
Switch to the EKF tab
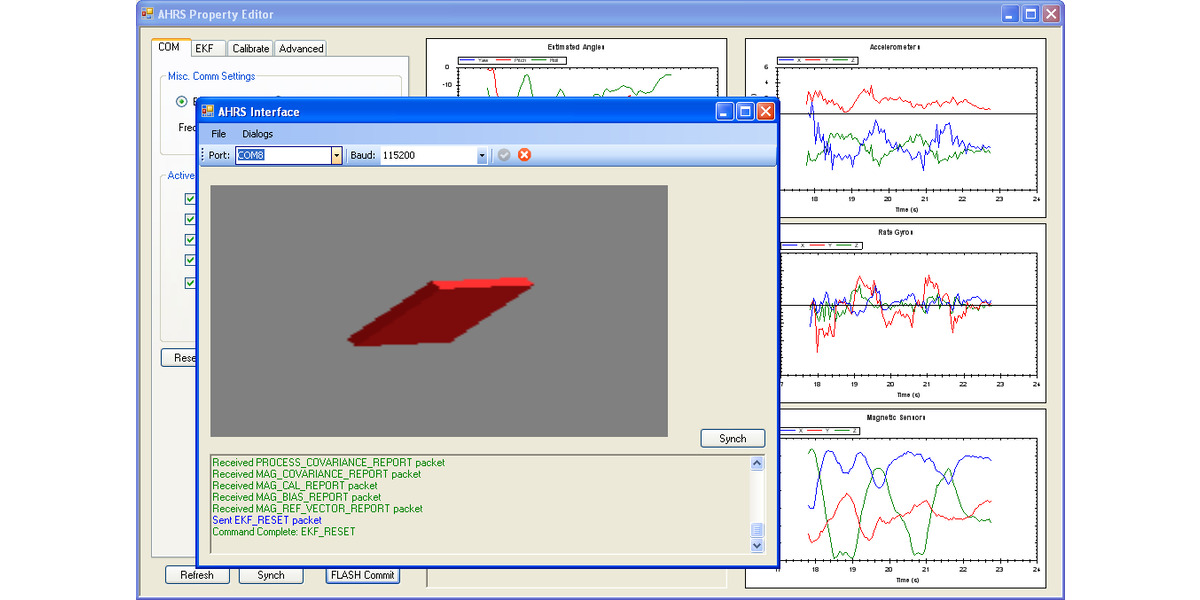point(206,47)
